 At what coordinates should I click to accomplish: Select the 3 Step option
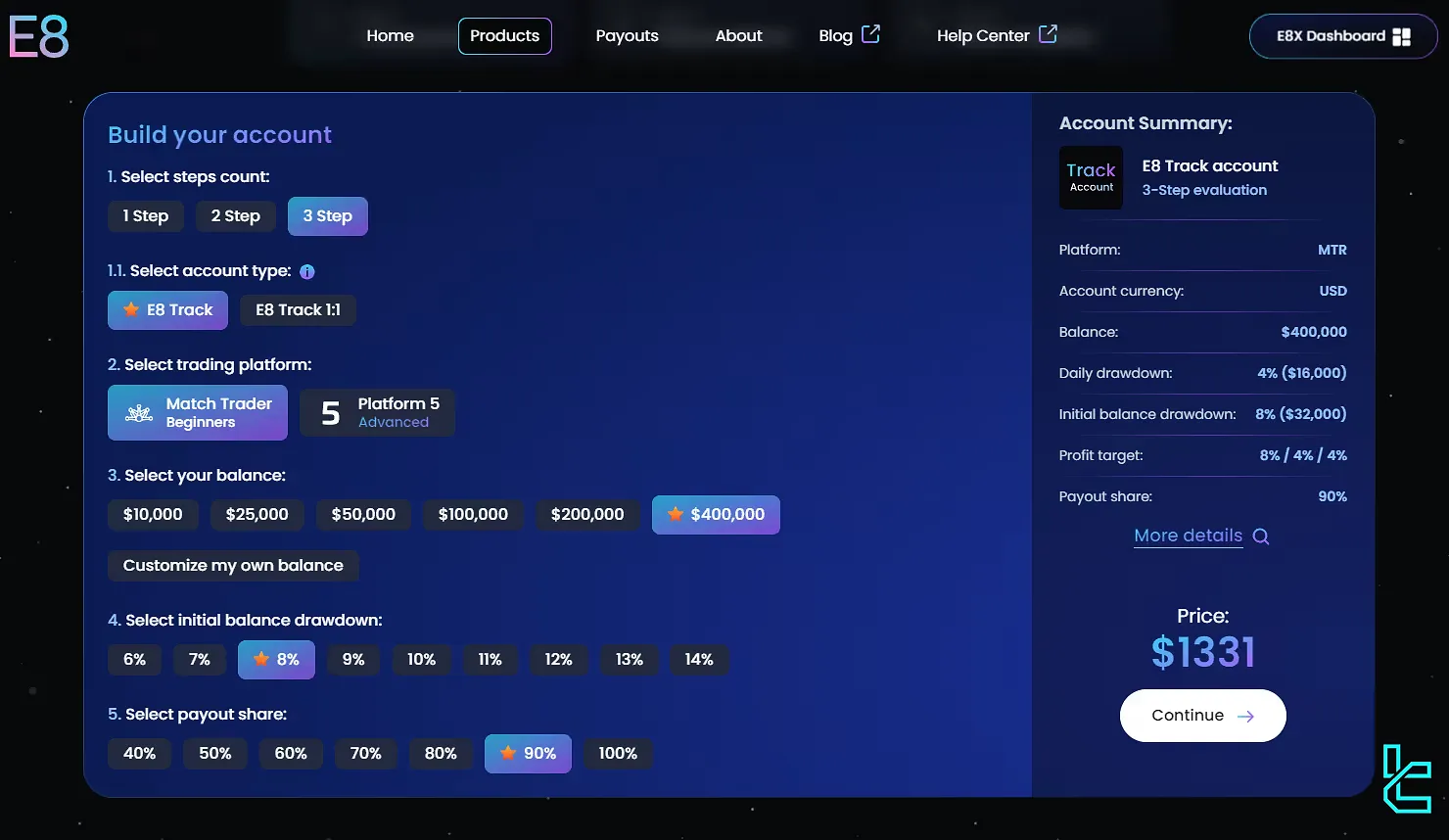[x=328, y=216]
